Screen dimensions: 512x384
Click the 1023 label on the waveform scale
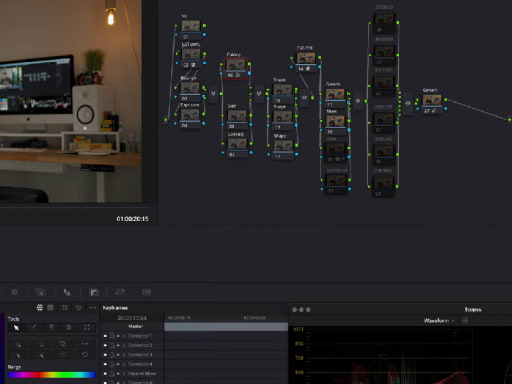coord(298,329)
